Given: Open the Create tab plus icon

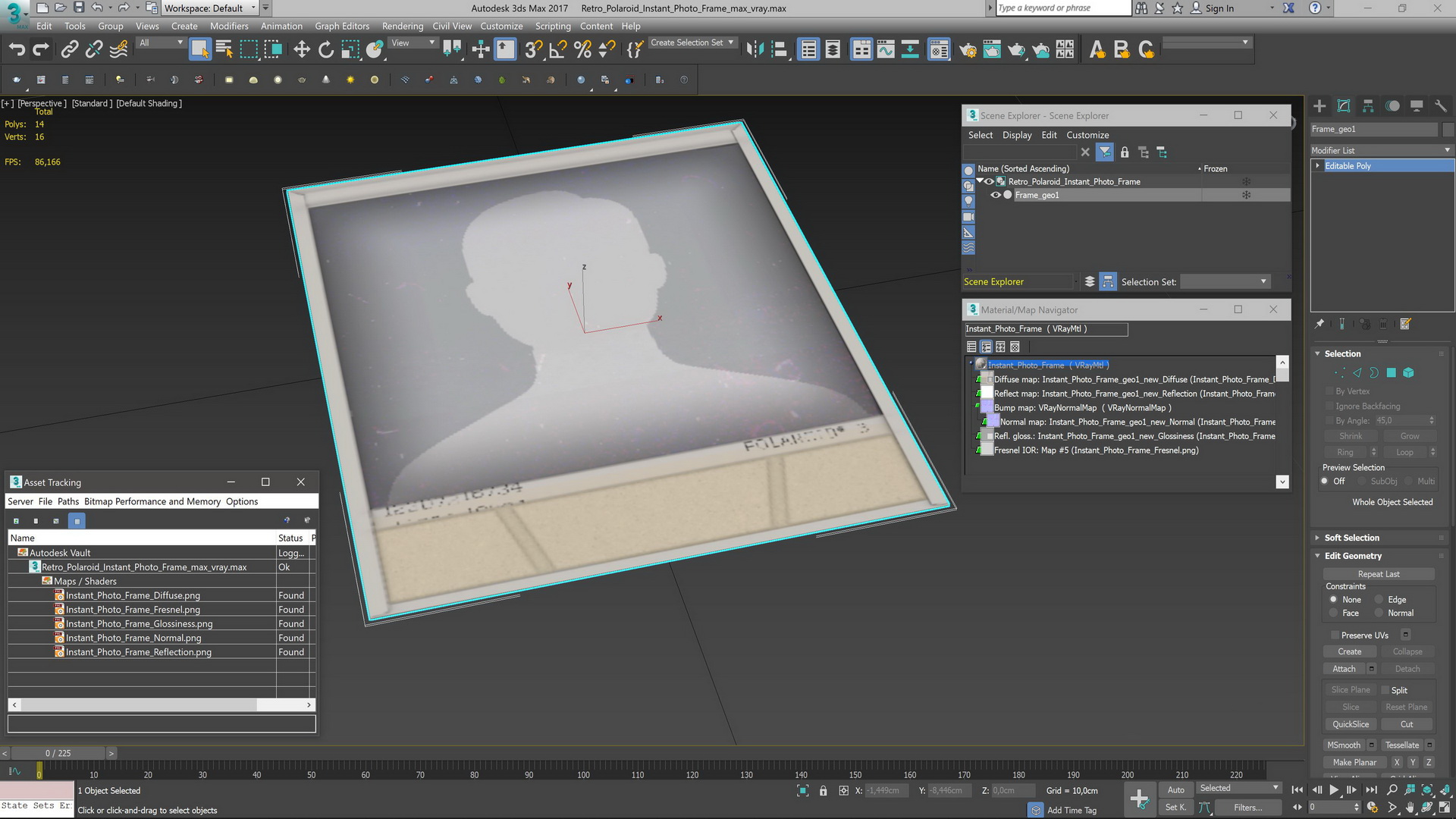Looking at the screenshot, I should (1319, 106).
